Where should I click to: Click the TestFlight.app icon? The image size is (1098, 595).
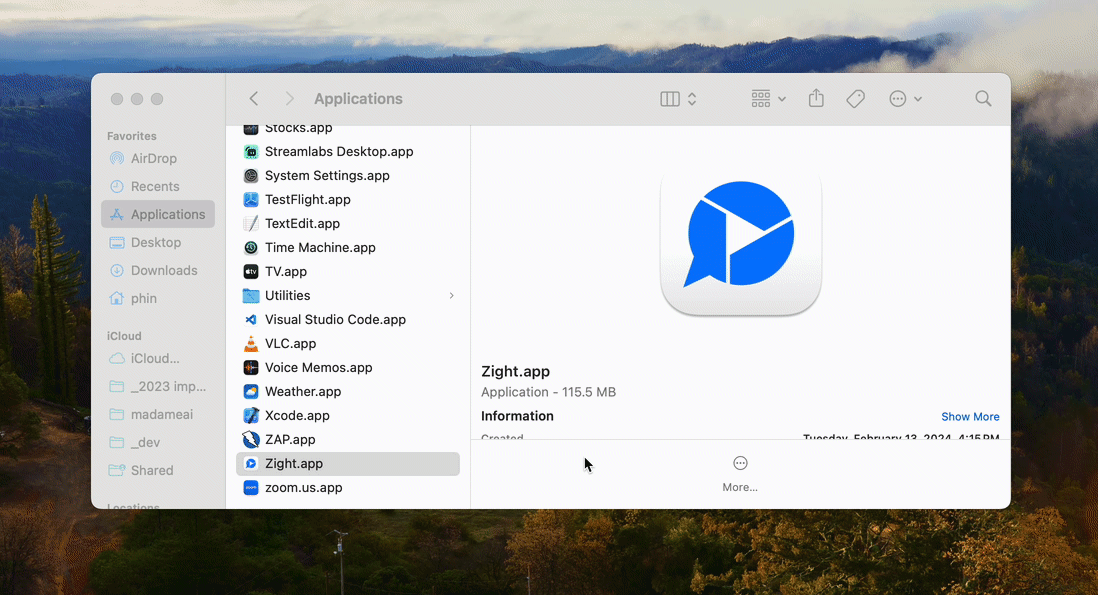[x=251, y=200]
